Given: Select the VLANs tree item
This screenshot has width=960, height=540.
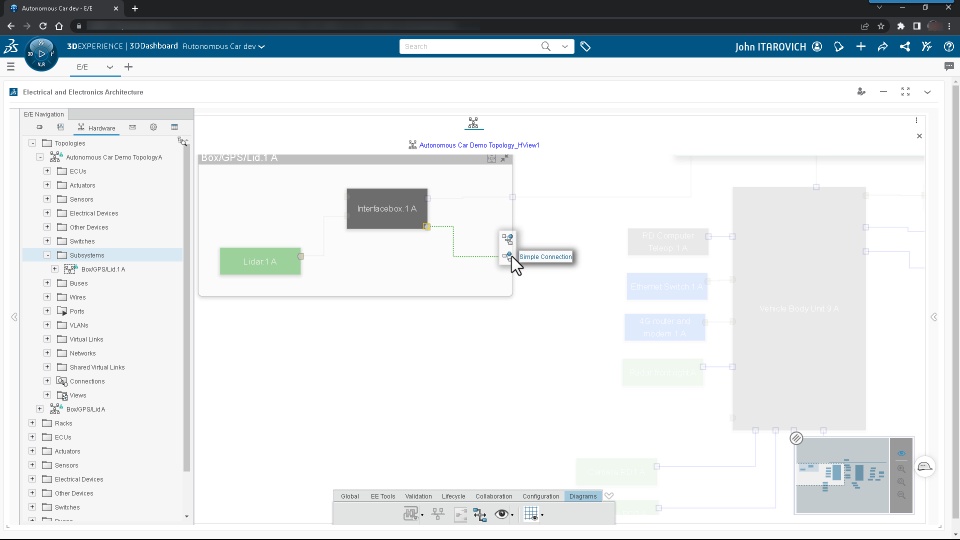Looking at the screenshot, I should (x=78, y=325).
